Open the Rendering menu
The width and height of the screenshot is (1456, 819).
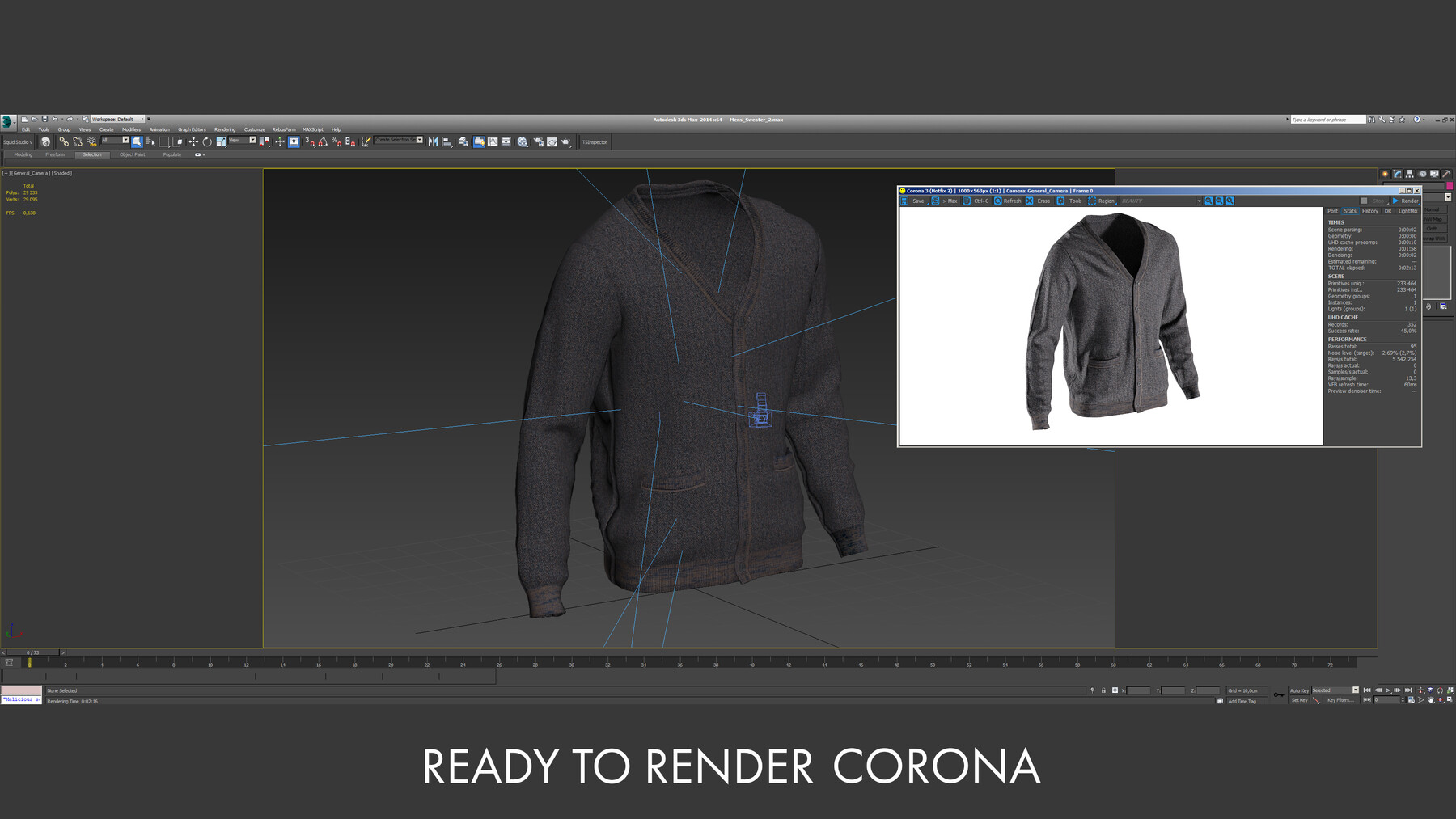click(x=225, y=129)
